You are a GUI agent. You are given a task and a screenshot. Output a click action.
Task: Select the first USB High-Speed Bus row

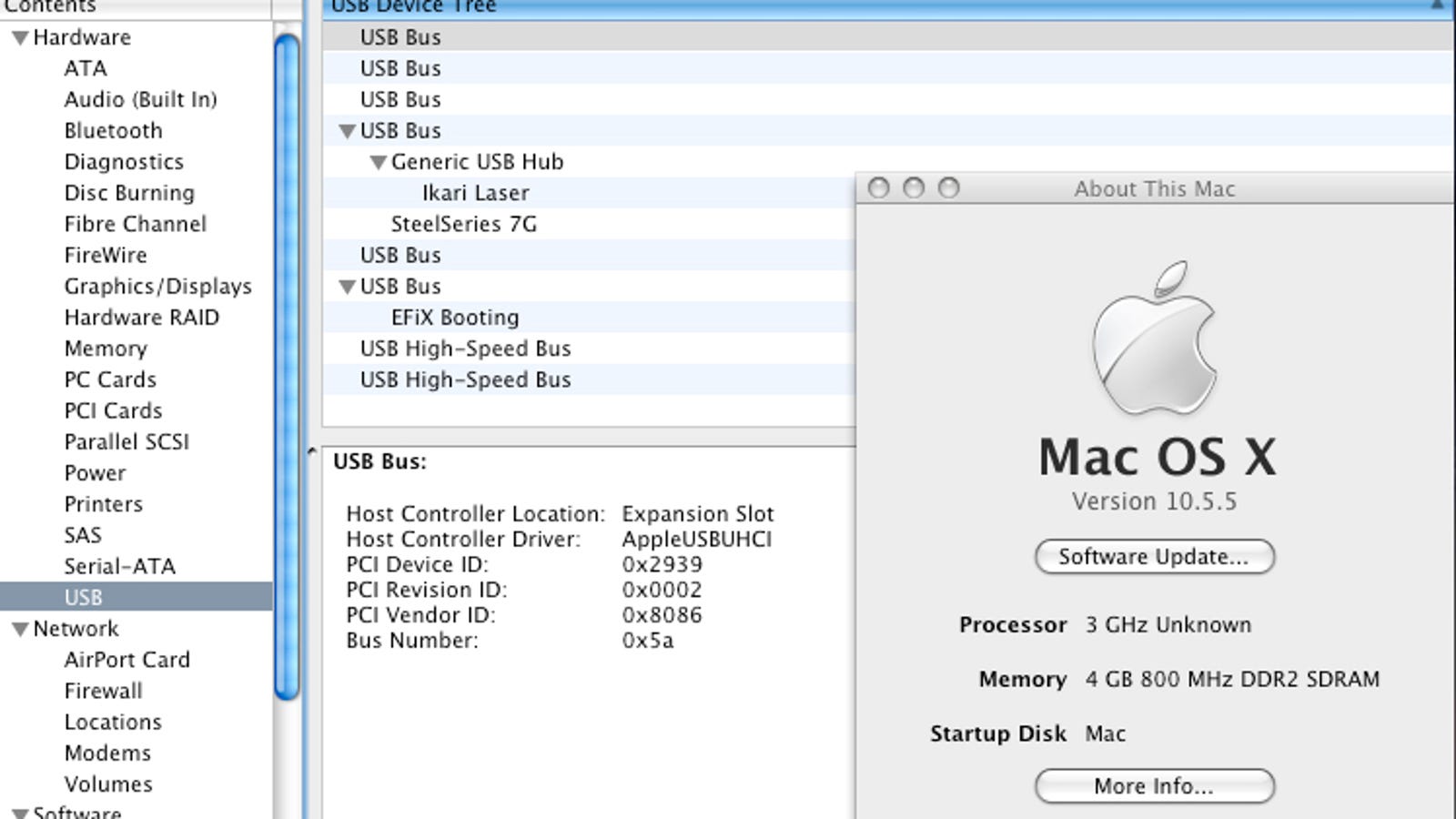(588, 349)
